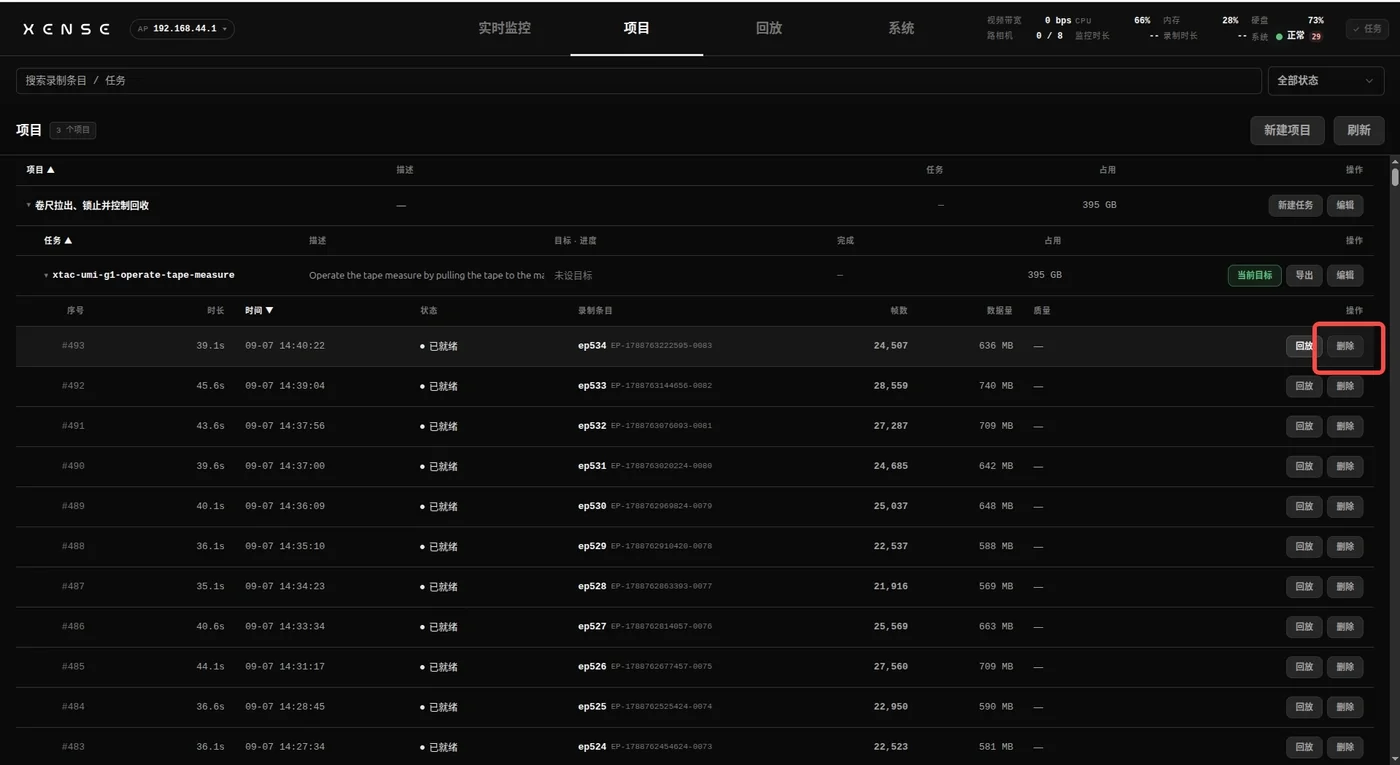Click 删除 on the ep530 row

point(1345,506)
